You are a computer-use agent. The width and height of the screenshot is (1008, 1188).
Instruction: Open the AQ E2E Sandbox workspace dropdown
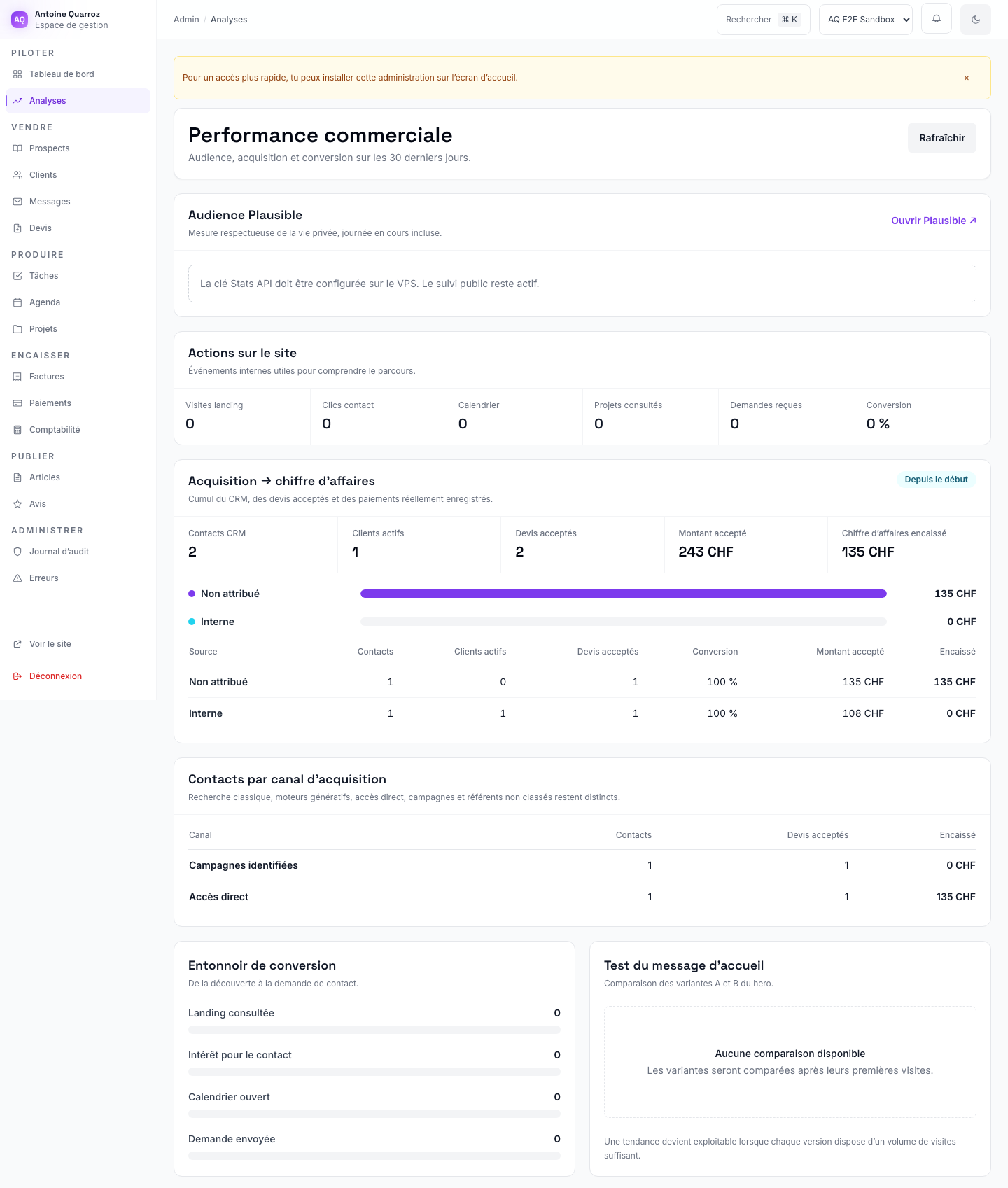tap(866, 20)
